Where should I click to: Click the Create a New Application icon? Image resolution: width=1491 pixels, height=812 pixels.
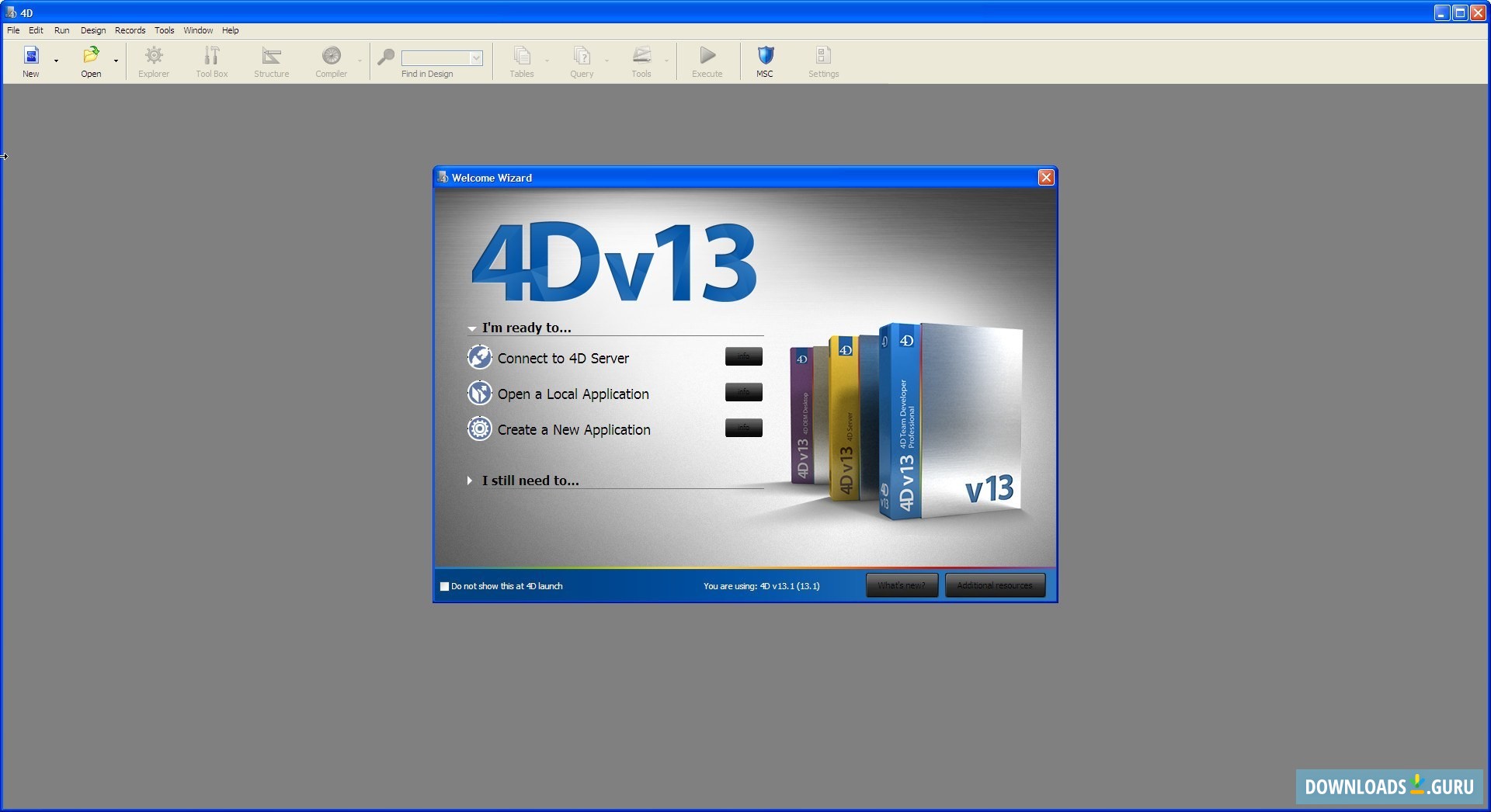[479, 429]
